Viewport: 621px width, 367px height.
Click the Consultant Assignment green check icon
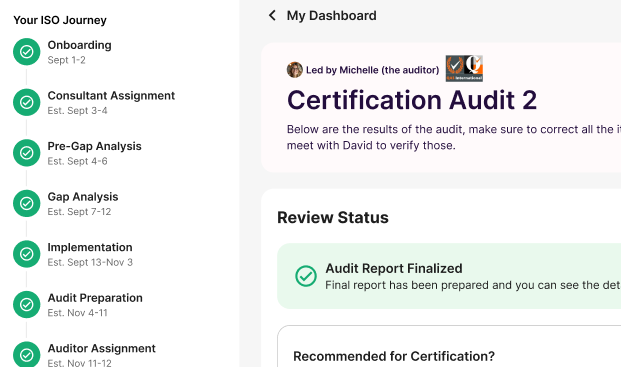27,103
